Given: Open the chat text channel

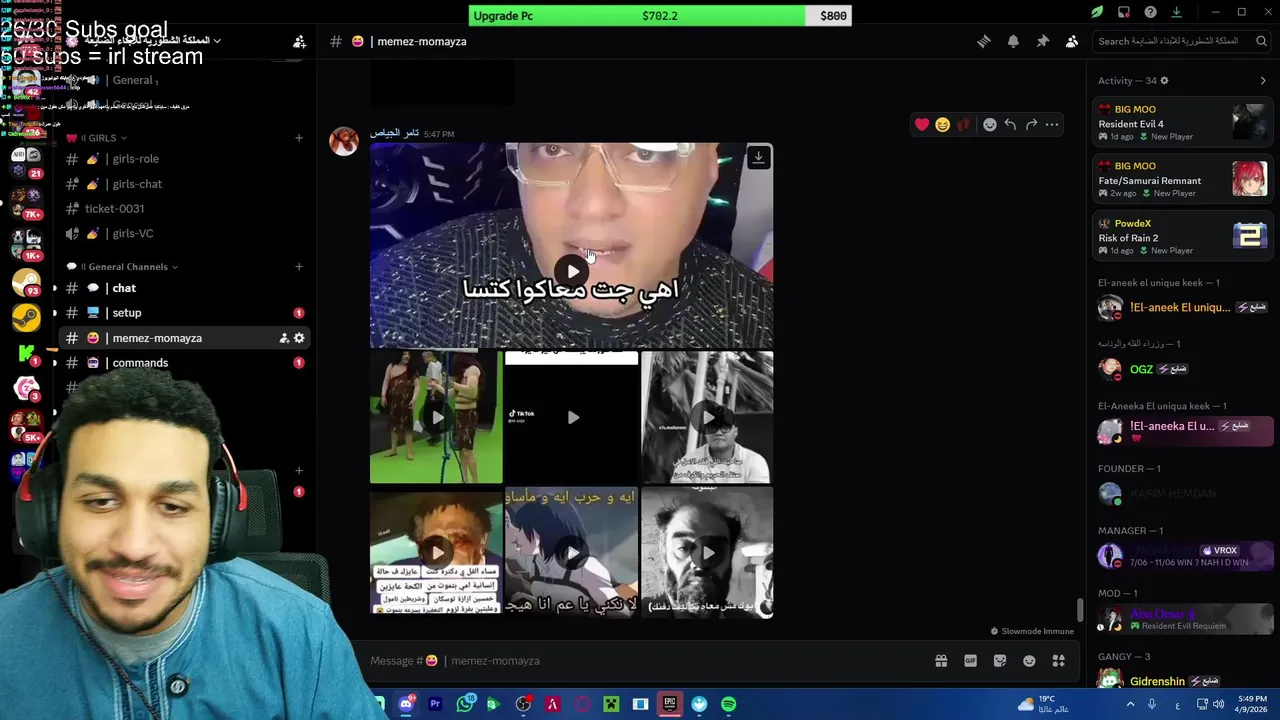Looking at the screenshot, I should pyautogui.click(x=184, y=288).
